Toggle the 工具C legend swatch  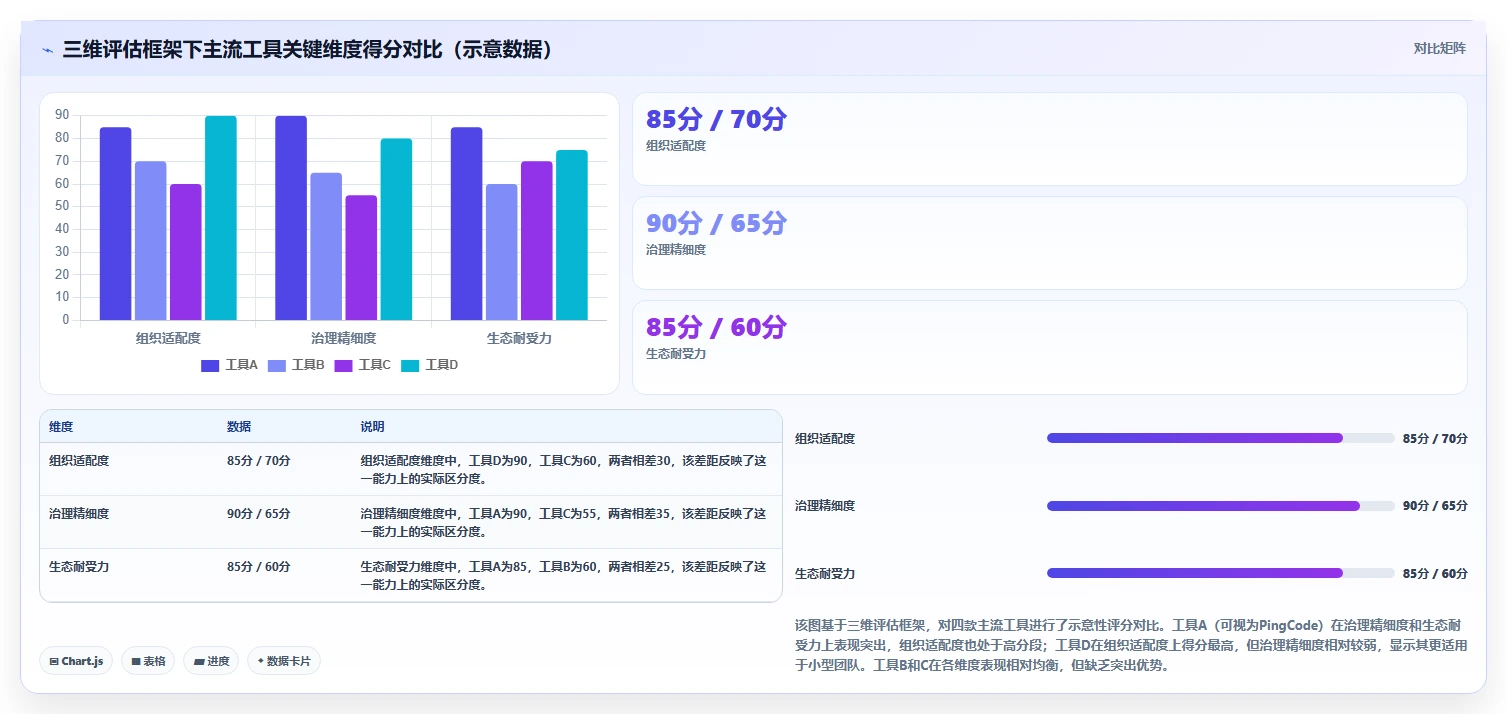pos(343,365)
